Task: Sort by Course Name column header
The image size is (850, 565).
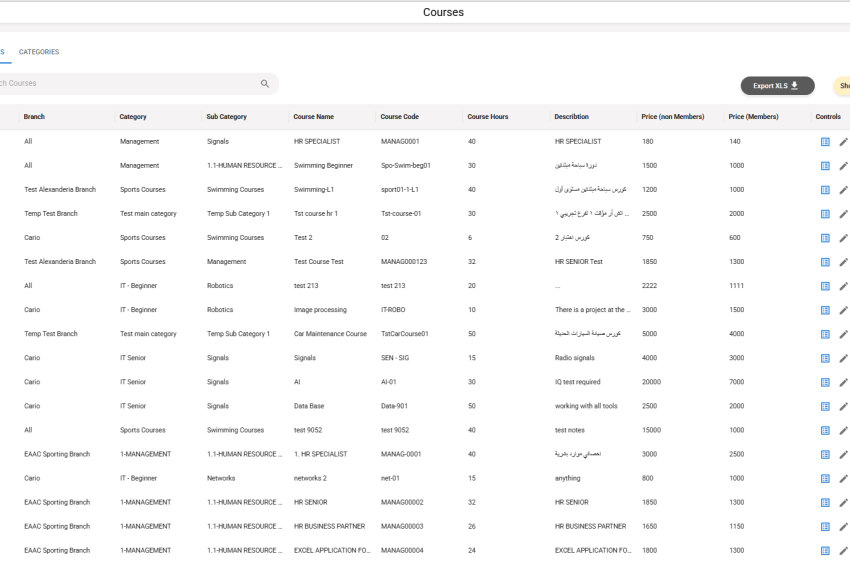Action: point(313,117)
